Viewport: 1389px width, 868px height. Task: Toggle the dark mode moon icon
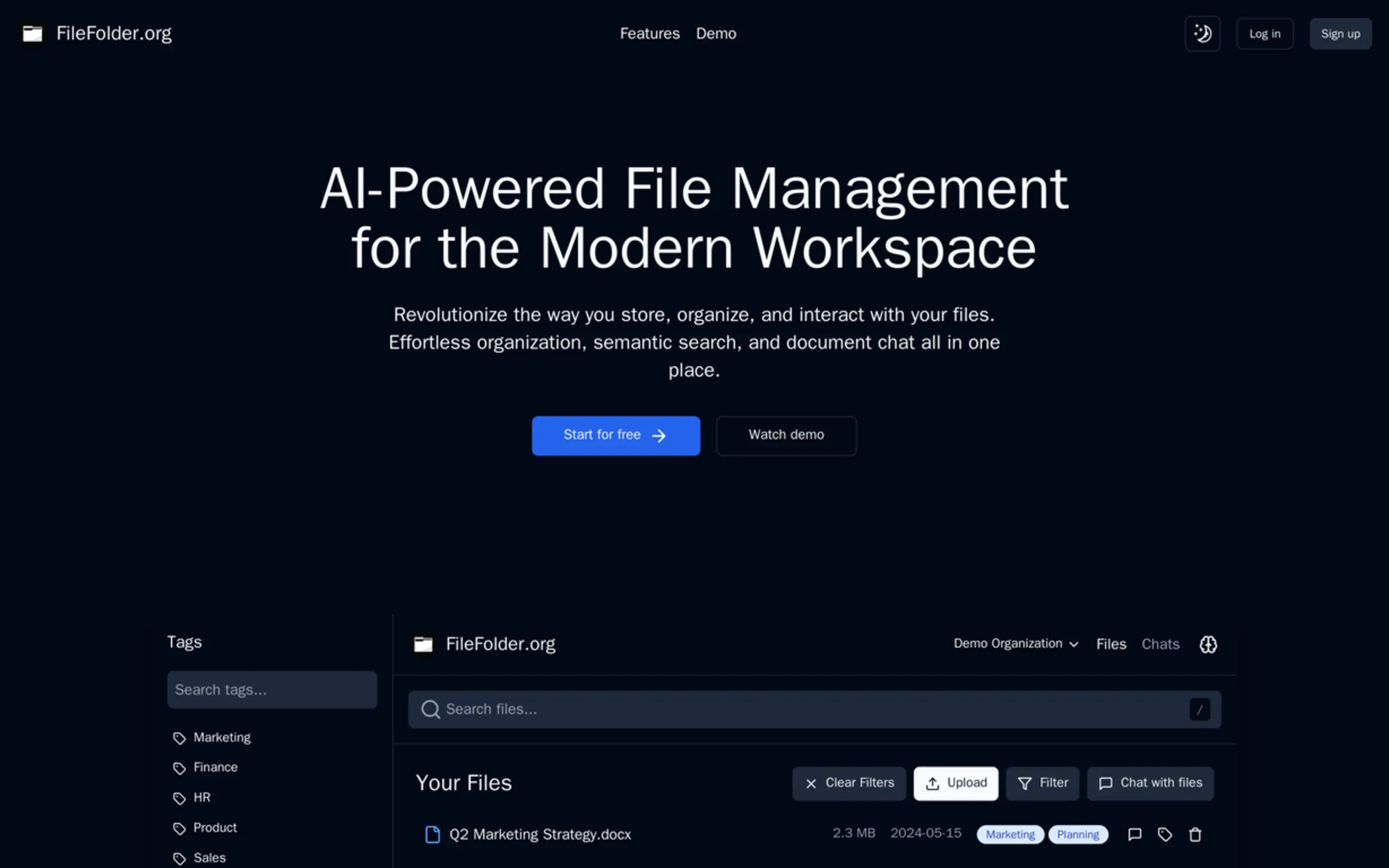click(1202, 34)
